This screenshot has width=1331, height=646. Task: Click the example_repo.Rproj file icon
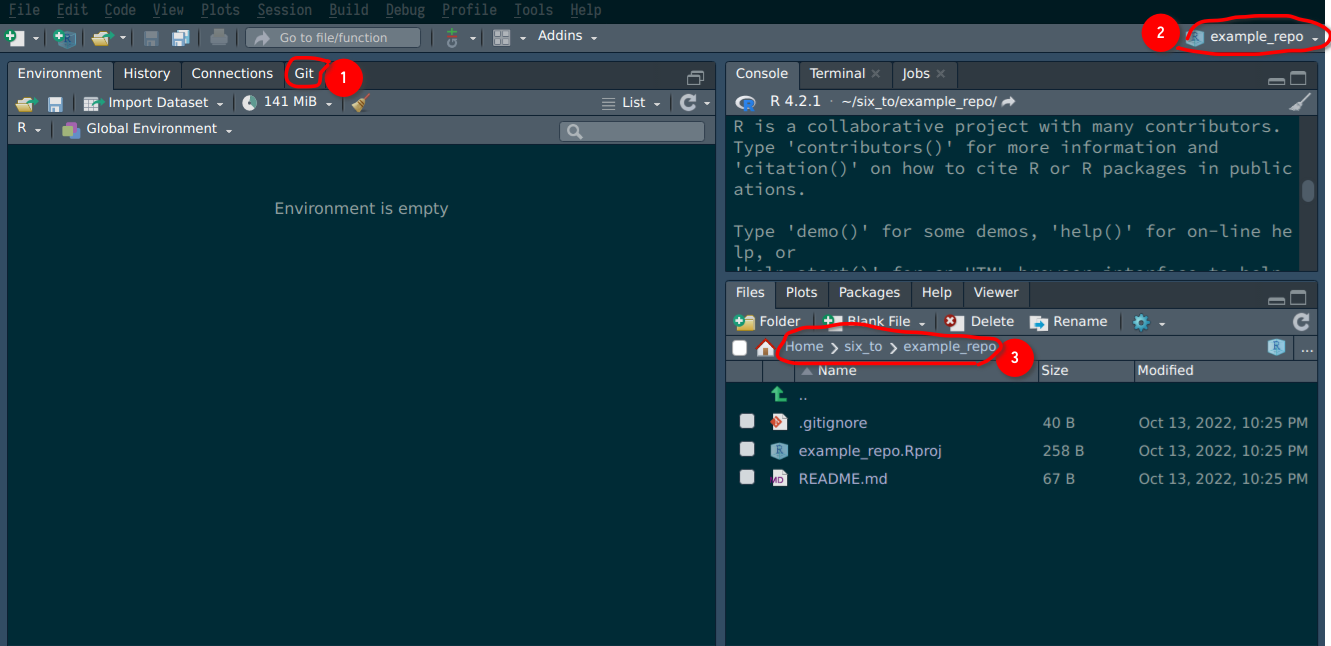(x=779, y=451)
